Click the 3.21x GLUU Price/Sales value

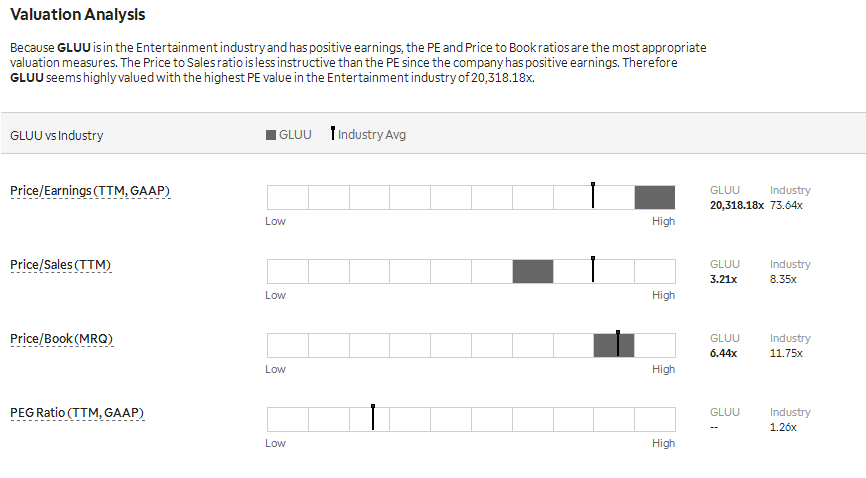pos(724,280)
